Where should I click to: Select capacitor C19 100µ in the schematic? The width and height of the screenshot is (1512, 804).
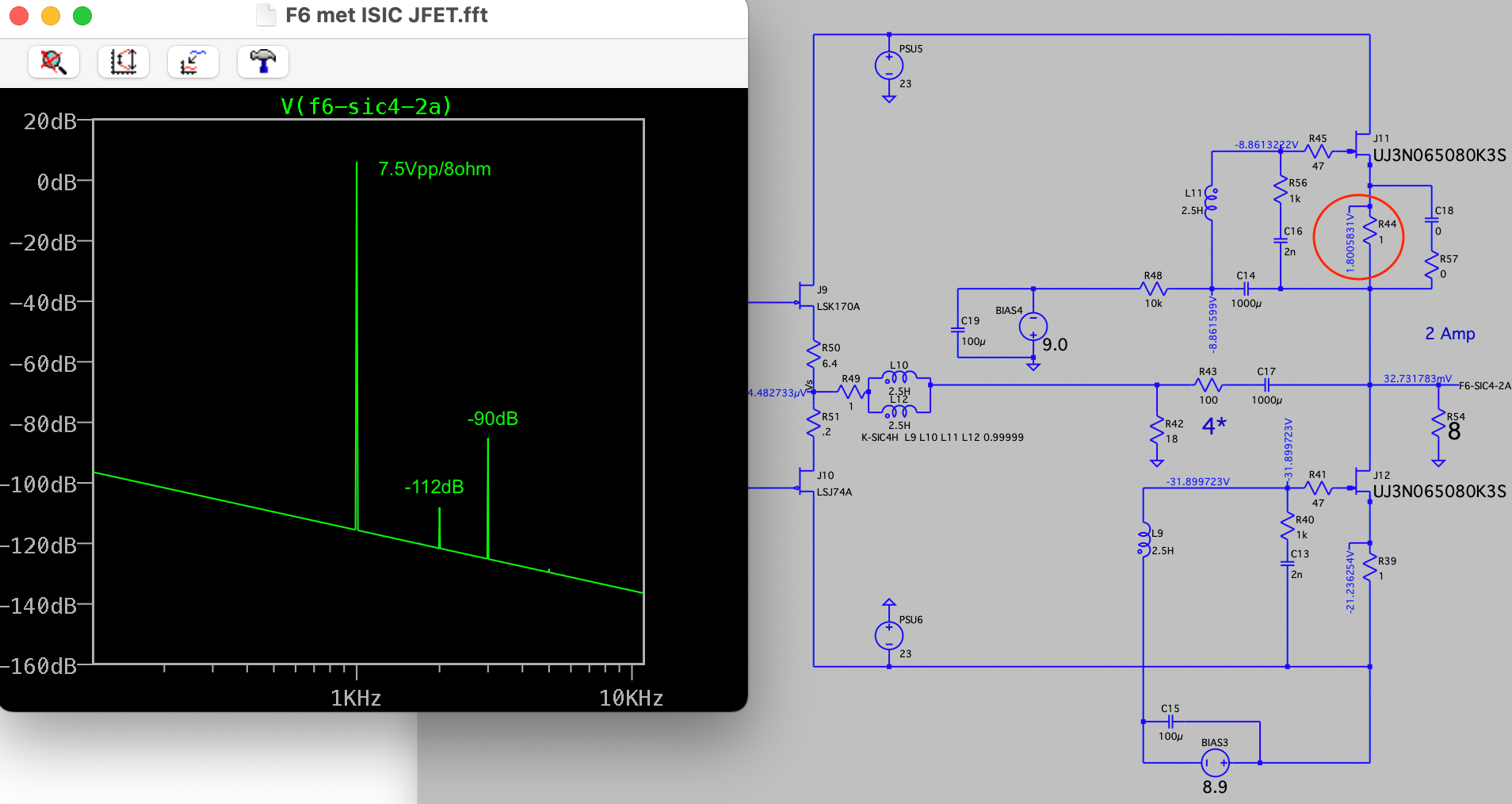(957, 330)
